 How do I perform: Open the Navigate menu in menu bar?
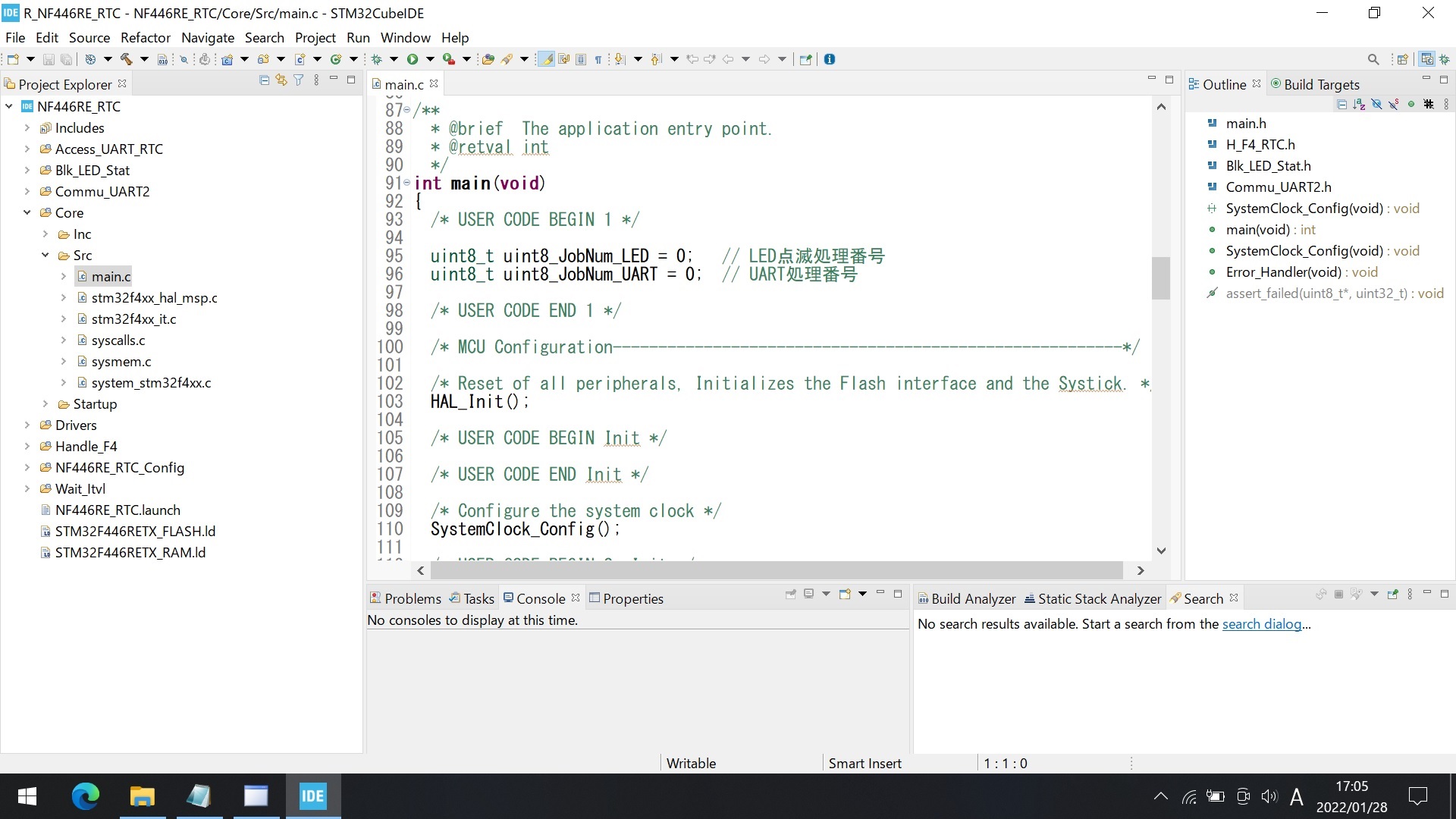(x=206, y=37)
